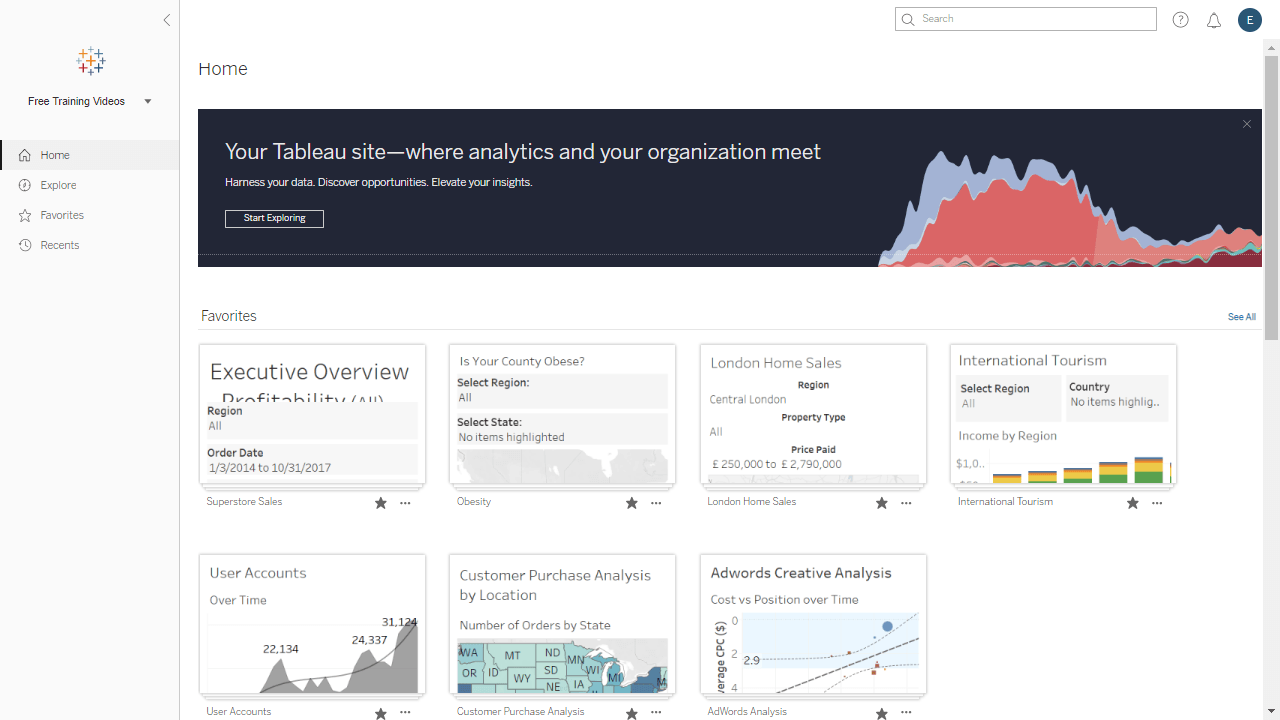Viewport: 1280px width, 720px height.
Task: Toggle favorite star on Obesity workbook
Action: pyautogui.click(x=632, y=503)
